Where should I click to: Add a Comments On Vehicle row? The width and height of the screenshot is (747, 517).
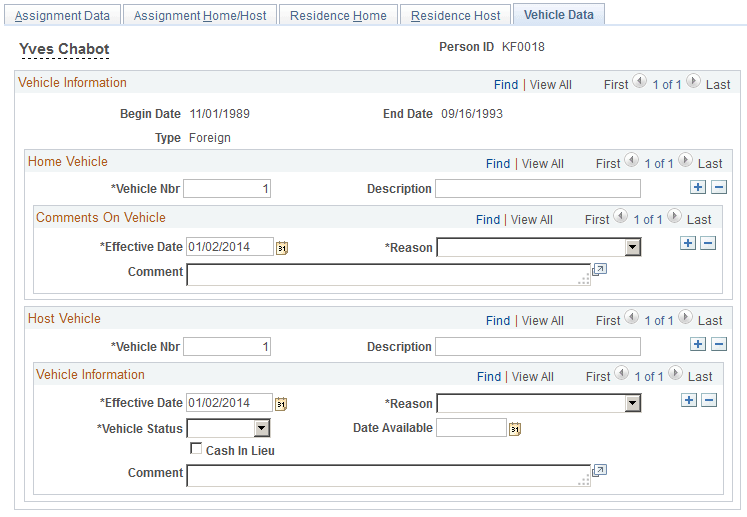click(687, 243)
